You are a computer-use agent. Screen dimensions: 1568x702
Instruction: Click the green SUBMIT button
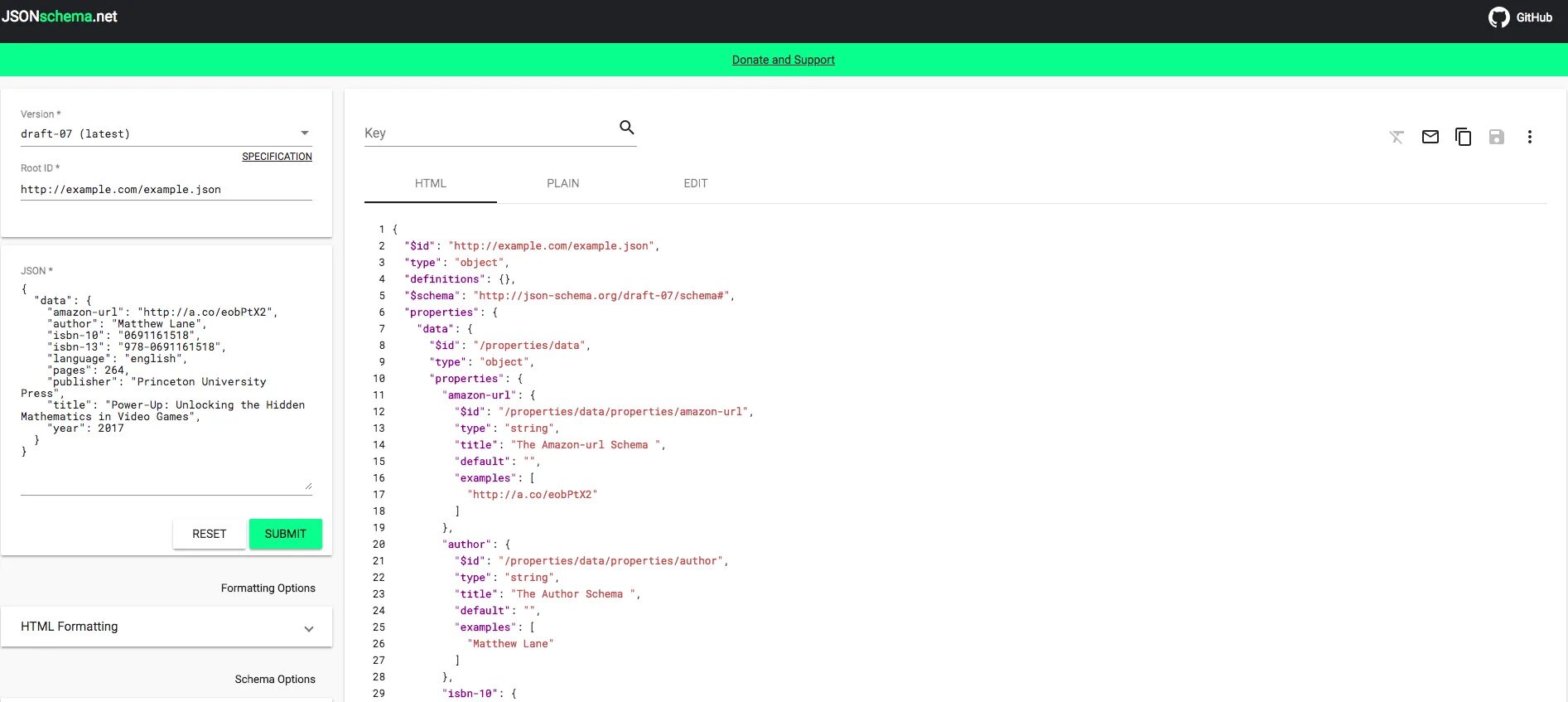(x=285, y=534)
